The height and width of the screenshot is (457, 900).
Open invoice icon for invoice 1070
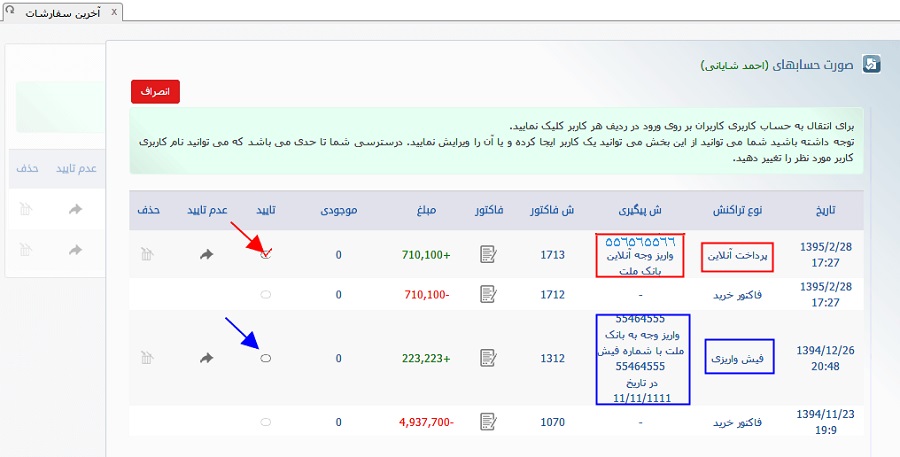pyautogui.click(x=488, y=422)
